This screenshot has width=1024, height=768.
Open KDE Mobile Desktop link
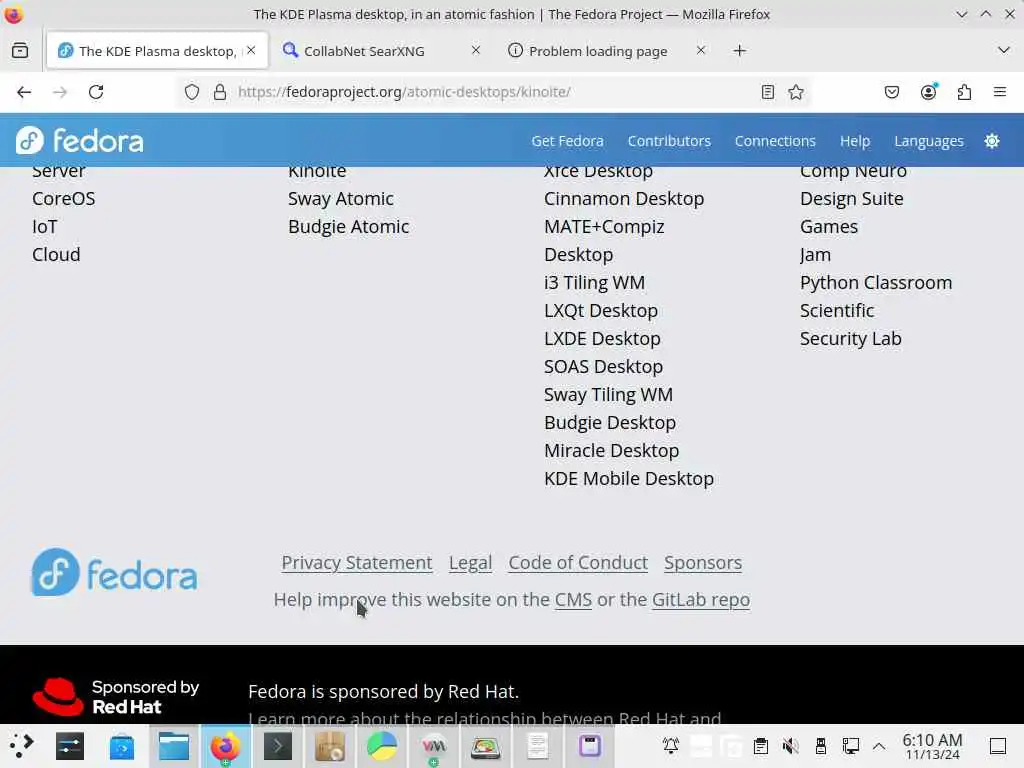coord(629,479)
